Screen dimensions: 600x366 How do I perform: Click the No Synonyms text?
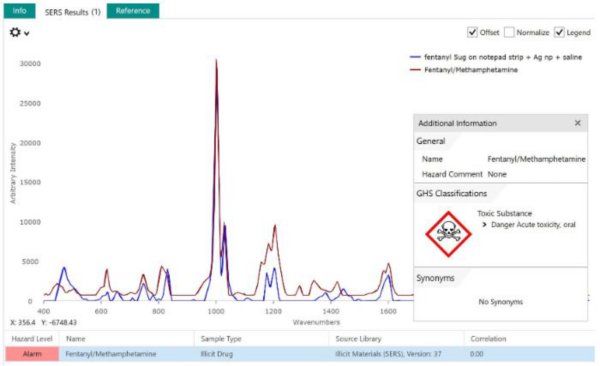(501, 302)
